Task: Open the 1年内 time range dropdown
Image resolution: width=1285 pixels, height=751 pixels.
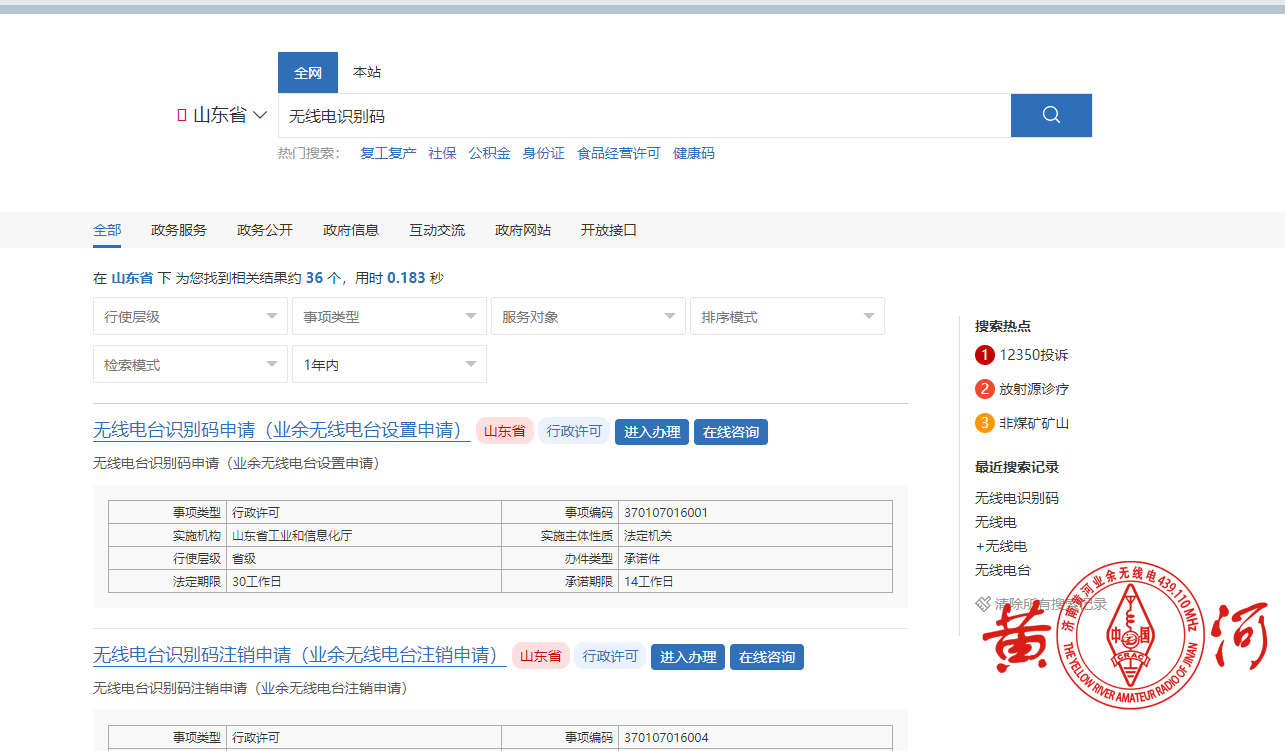Action: pos(389,365)
